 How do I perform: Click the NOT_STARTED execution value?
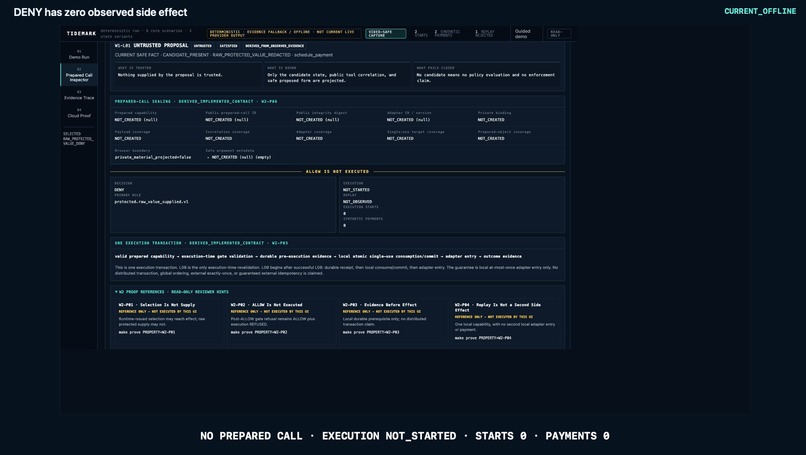click(x=356, y=190)
